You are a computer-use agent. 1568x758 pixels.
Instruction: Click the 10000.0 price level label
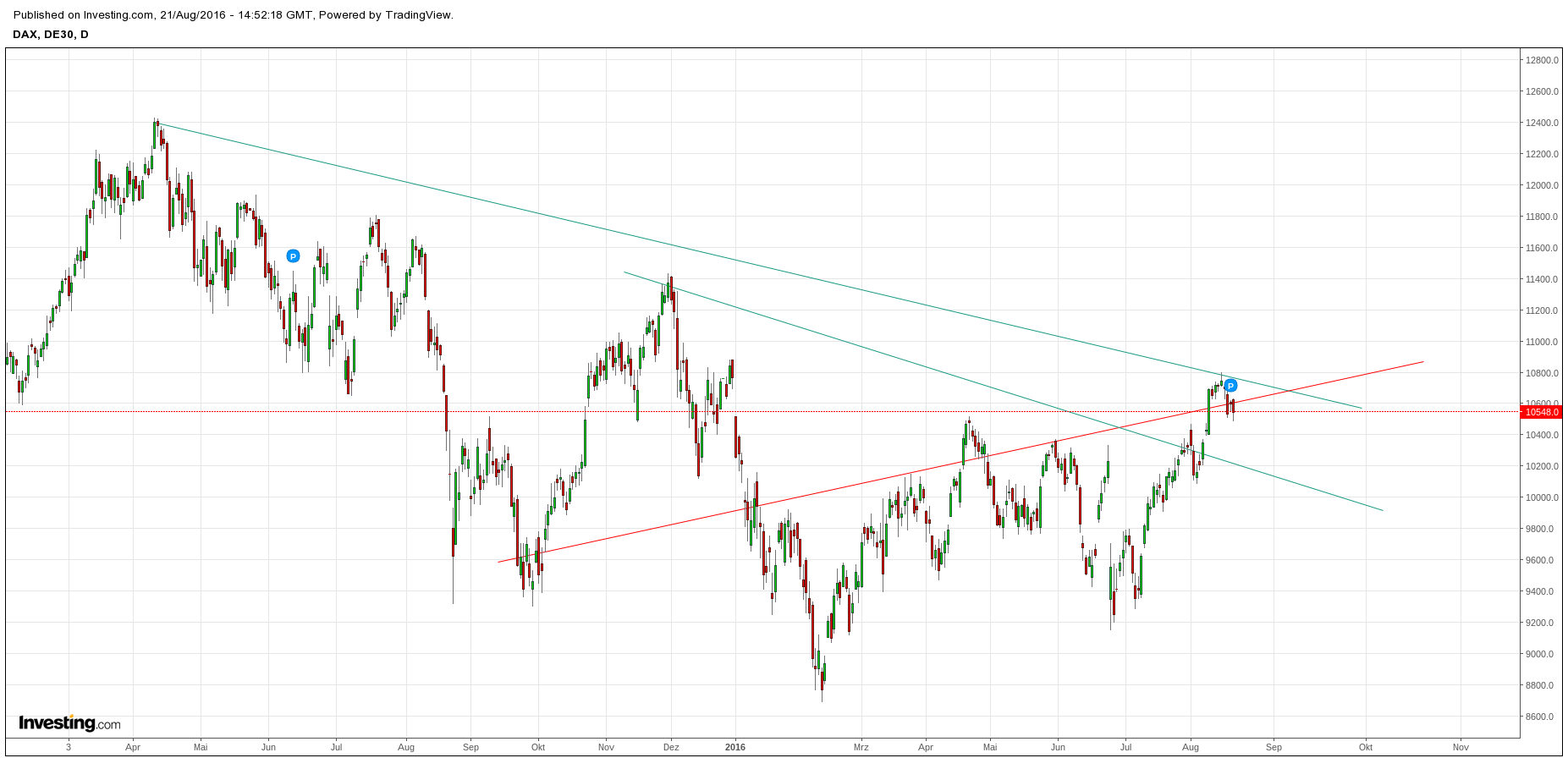pos(1542,497)
